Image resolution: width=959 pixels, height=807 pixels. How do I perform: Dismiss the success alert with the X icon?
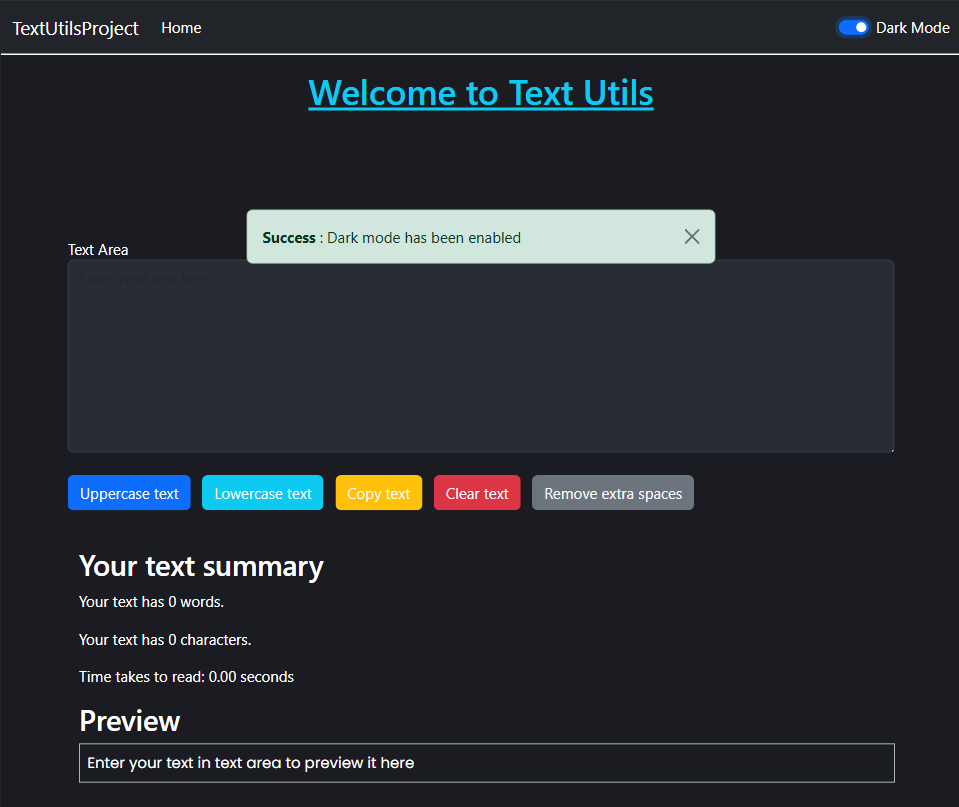click(x=692, y=237)
